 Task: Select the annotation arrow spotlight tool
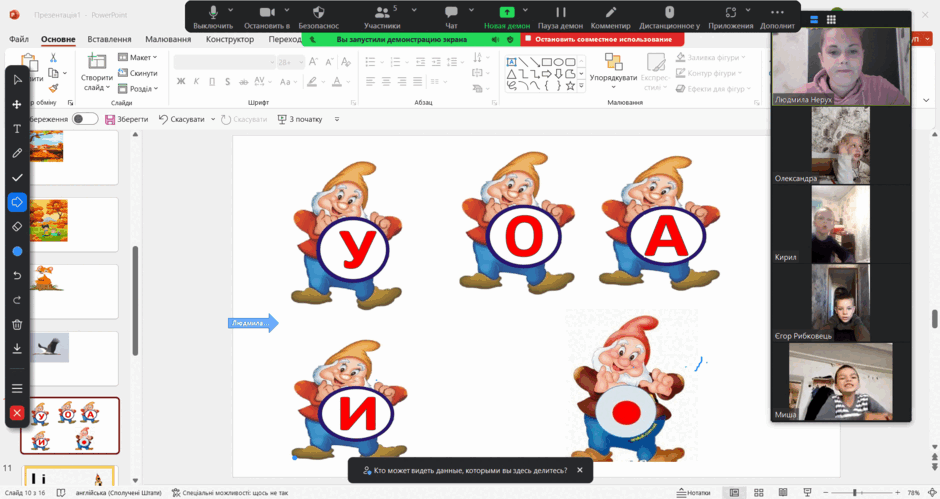pos(17,202)
